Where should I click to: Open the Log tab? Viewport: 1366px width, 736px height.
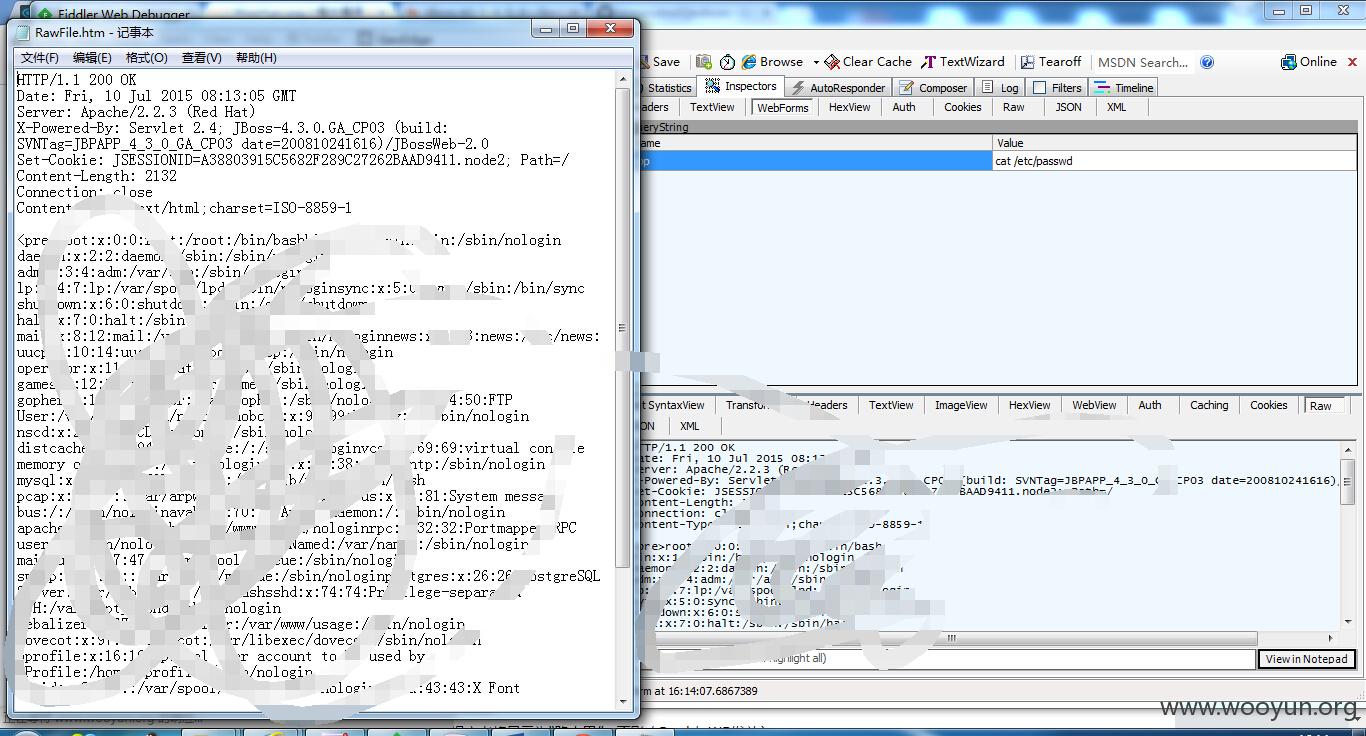[1000, 88]
